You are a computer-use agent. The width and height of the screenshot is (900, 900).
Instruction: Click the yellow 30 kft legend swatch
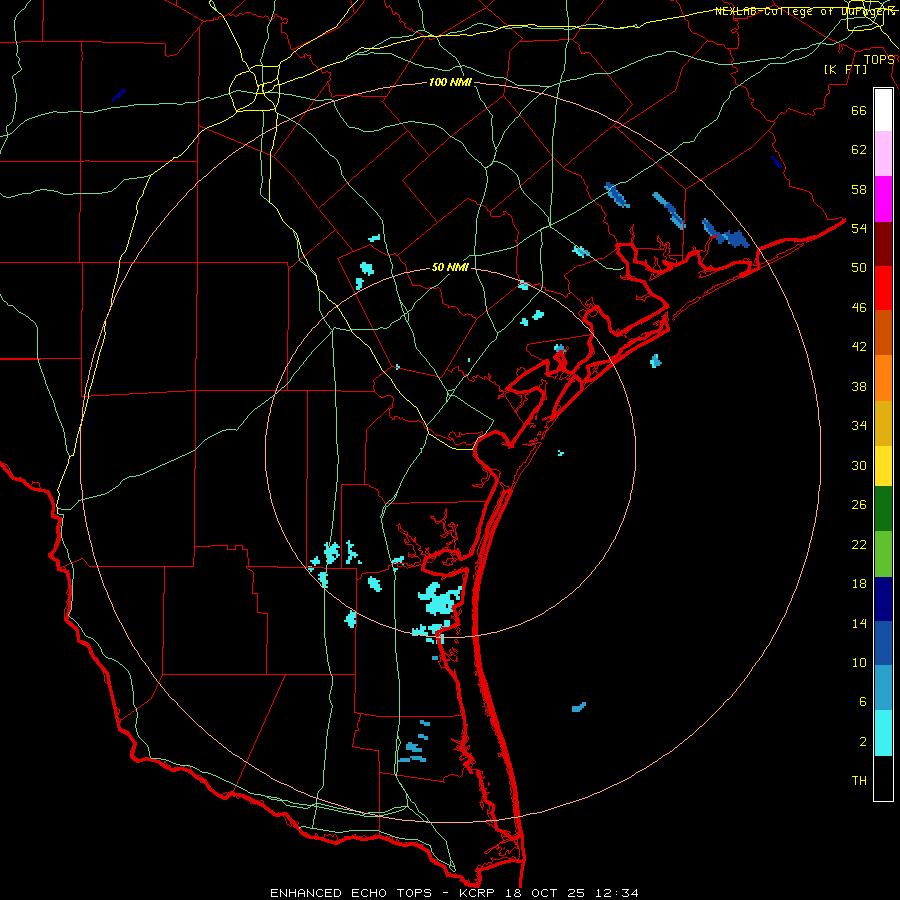[883, 466]
